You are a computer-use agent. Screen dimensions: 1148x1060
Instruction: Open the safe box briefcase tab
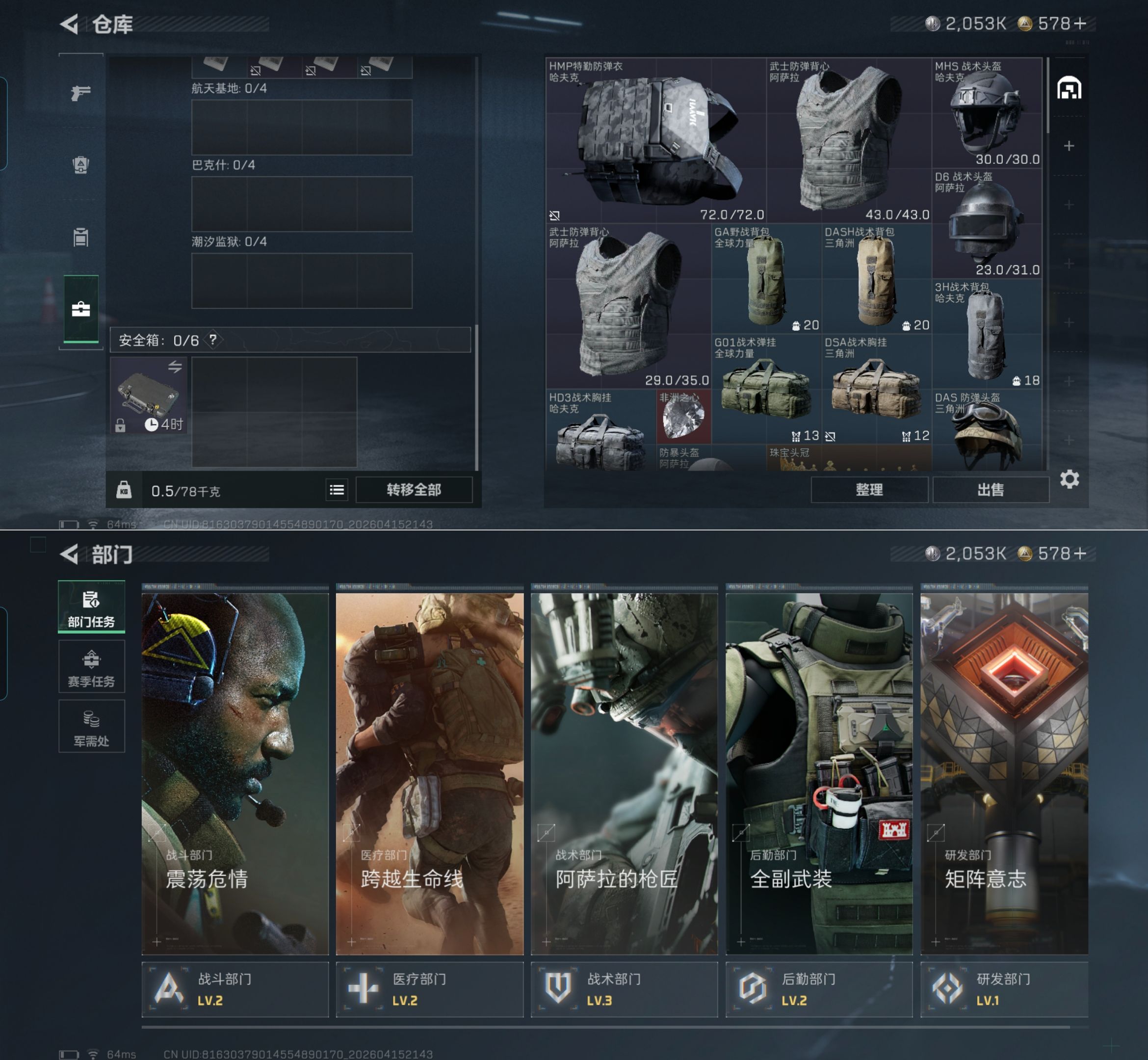pos(81,309)
